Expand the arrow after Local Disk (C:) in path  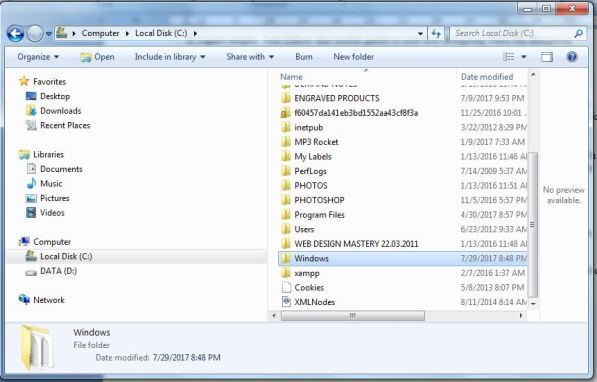195,34
